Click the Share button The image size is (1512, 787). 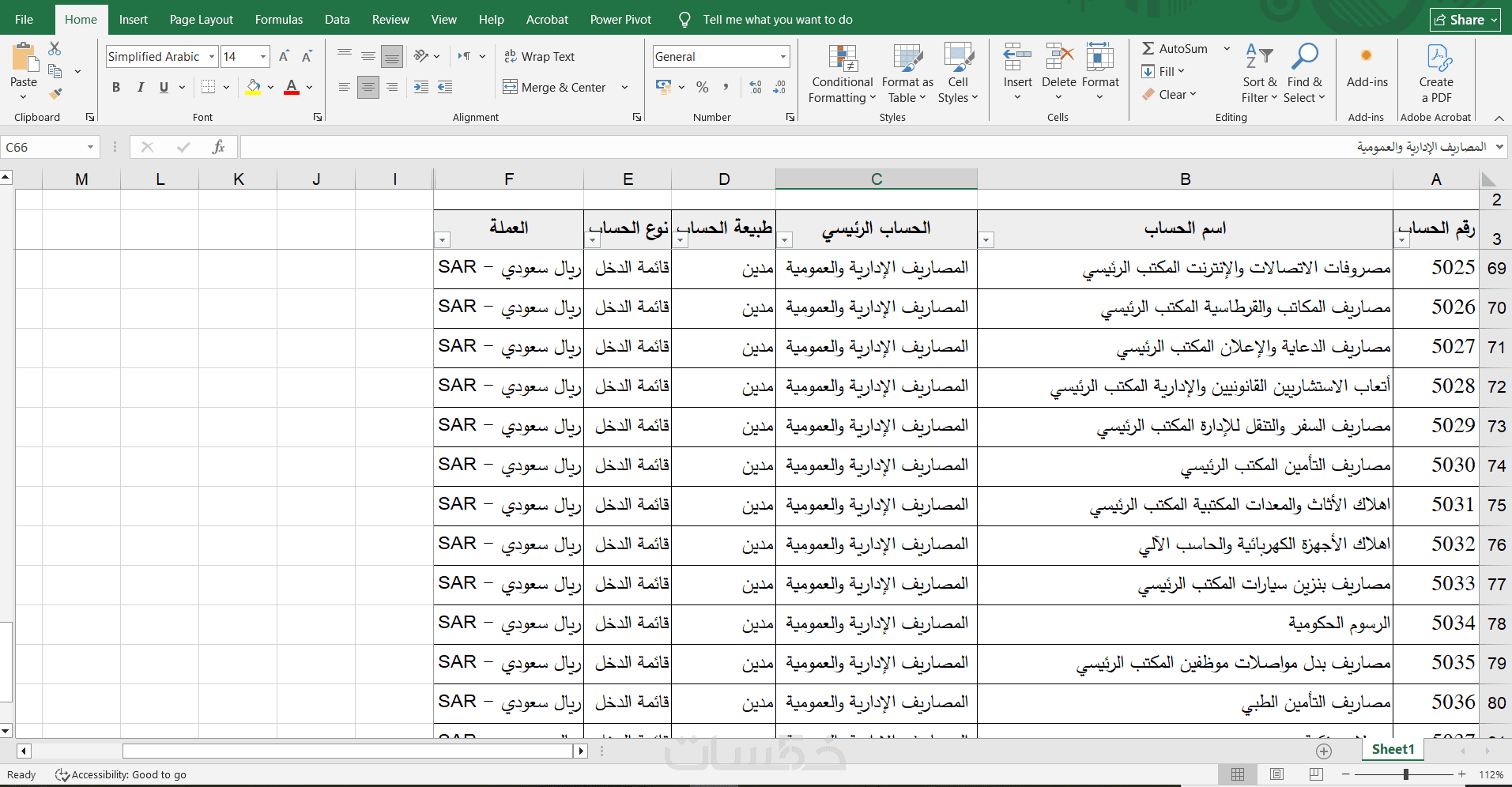point(1465,20)
